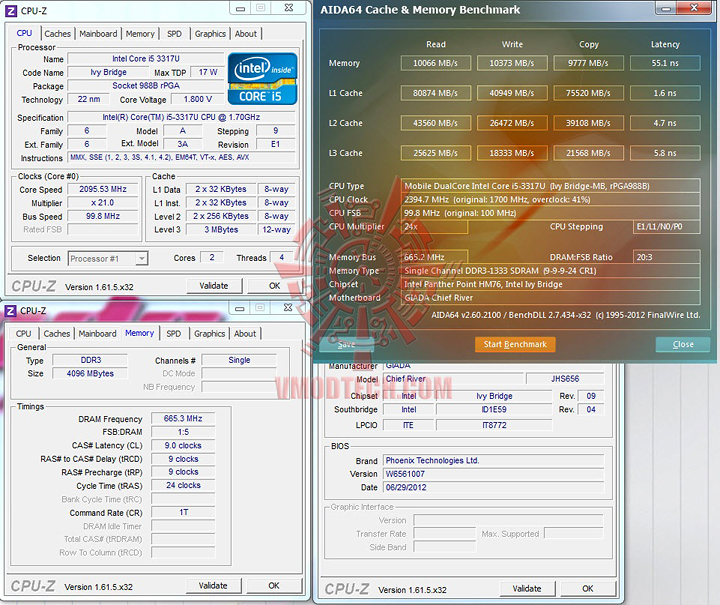
Task: Click LPCIO model IT8772
Action: pos(494,425)
